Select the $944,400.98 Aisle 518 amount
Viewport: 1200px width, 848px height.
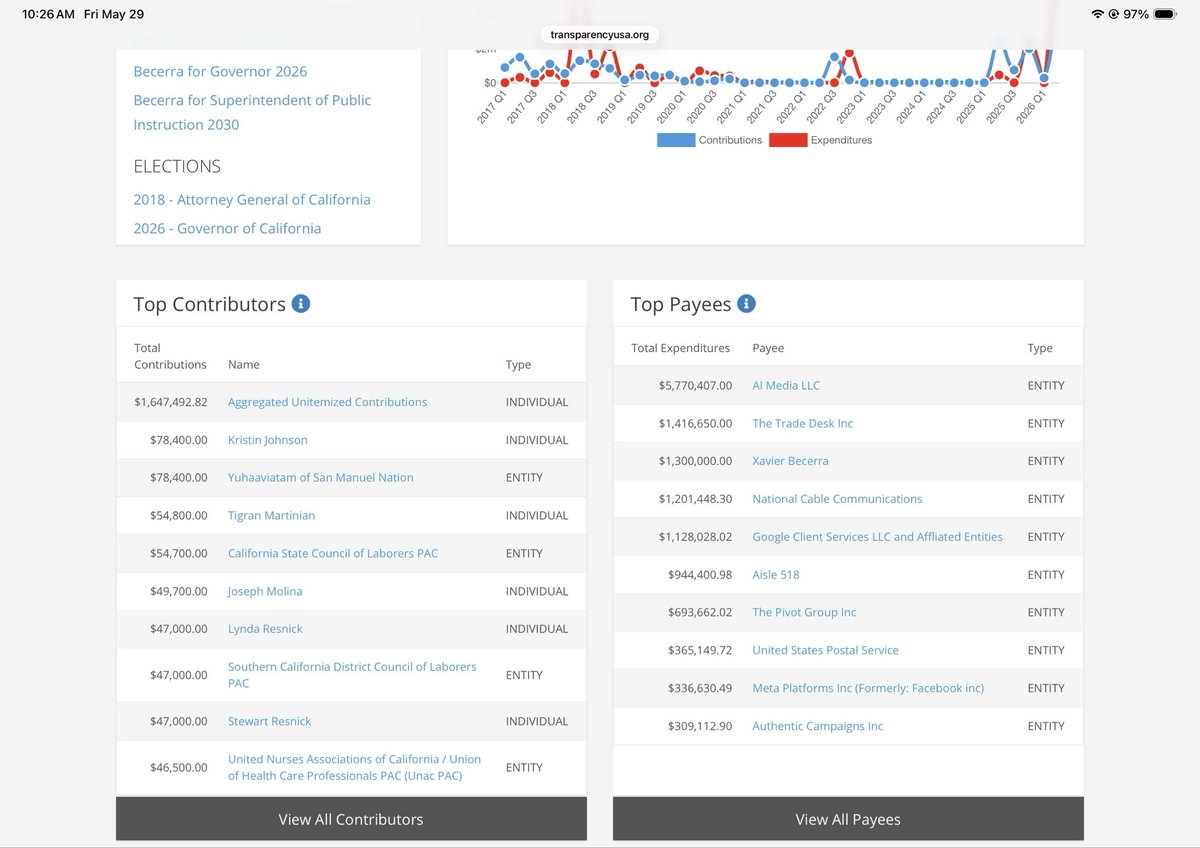(x=700, y=575)
